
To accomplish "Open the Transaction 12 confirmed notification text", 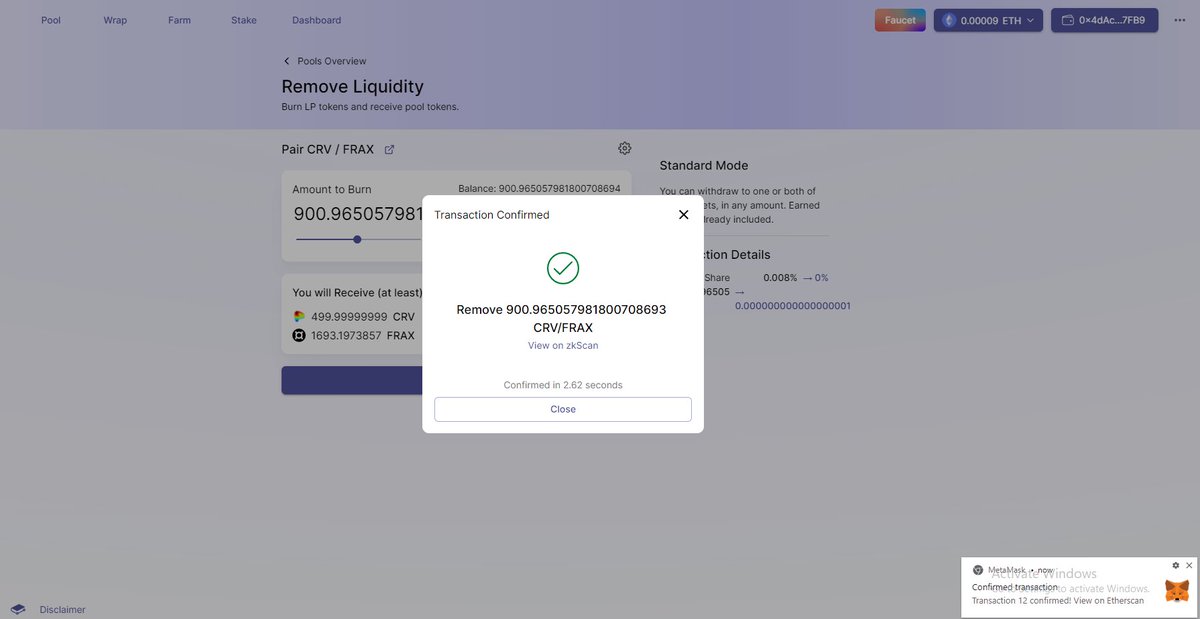I will pyautogui.click(x=1058, y=600).
